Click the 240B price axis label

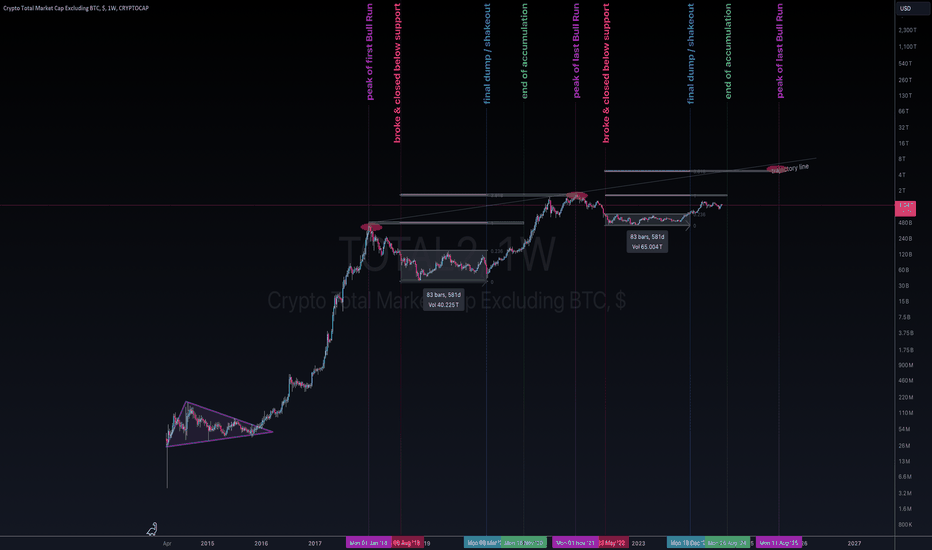pyautogui.click(x=905, y=238)
